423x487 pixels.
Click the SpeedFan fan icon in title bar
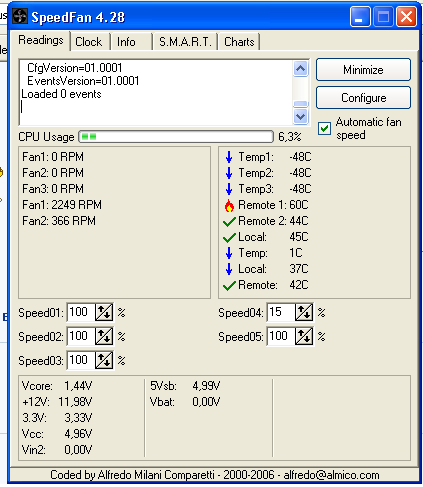(x=20, y=16)
